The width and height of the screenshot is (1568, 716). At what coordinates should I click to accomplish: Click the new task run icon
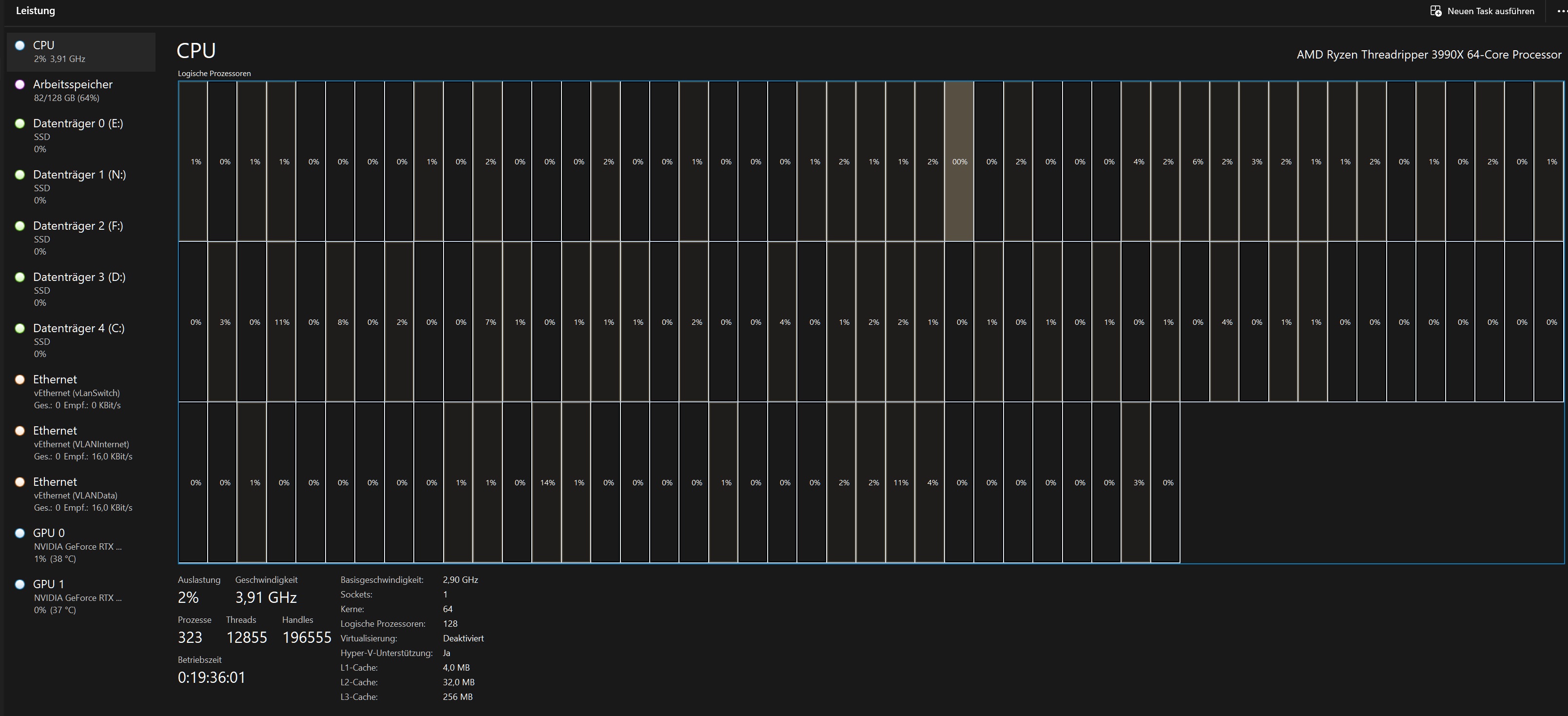pos(1435,11)
